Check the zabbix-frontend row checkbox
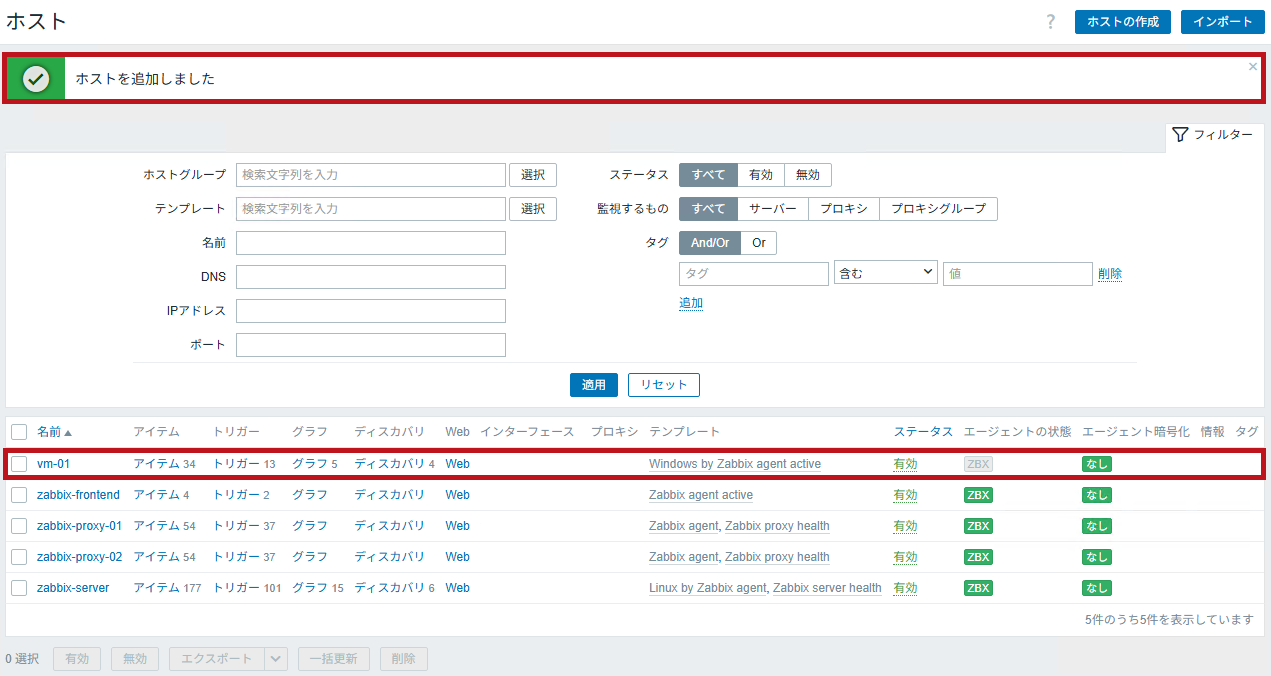 [19, 495]
